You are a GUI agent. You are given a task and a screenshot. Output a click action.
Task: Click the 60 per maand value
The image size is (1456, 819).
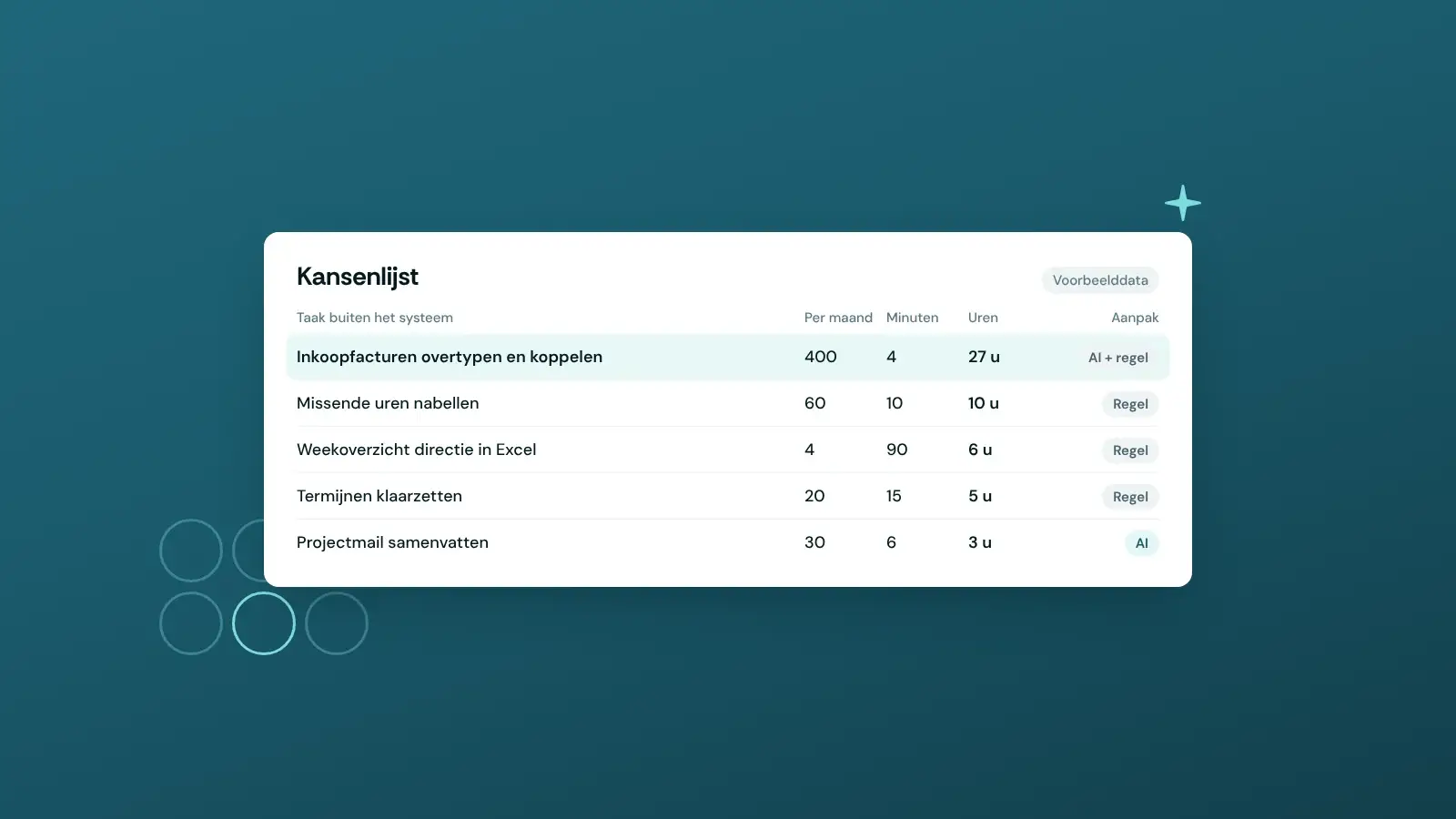(815, 403)
